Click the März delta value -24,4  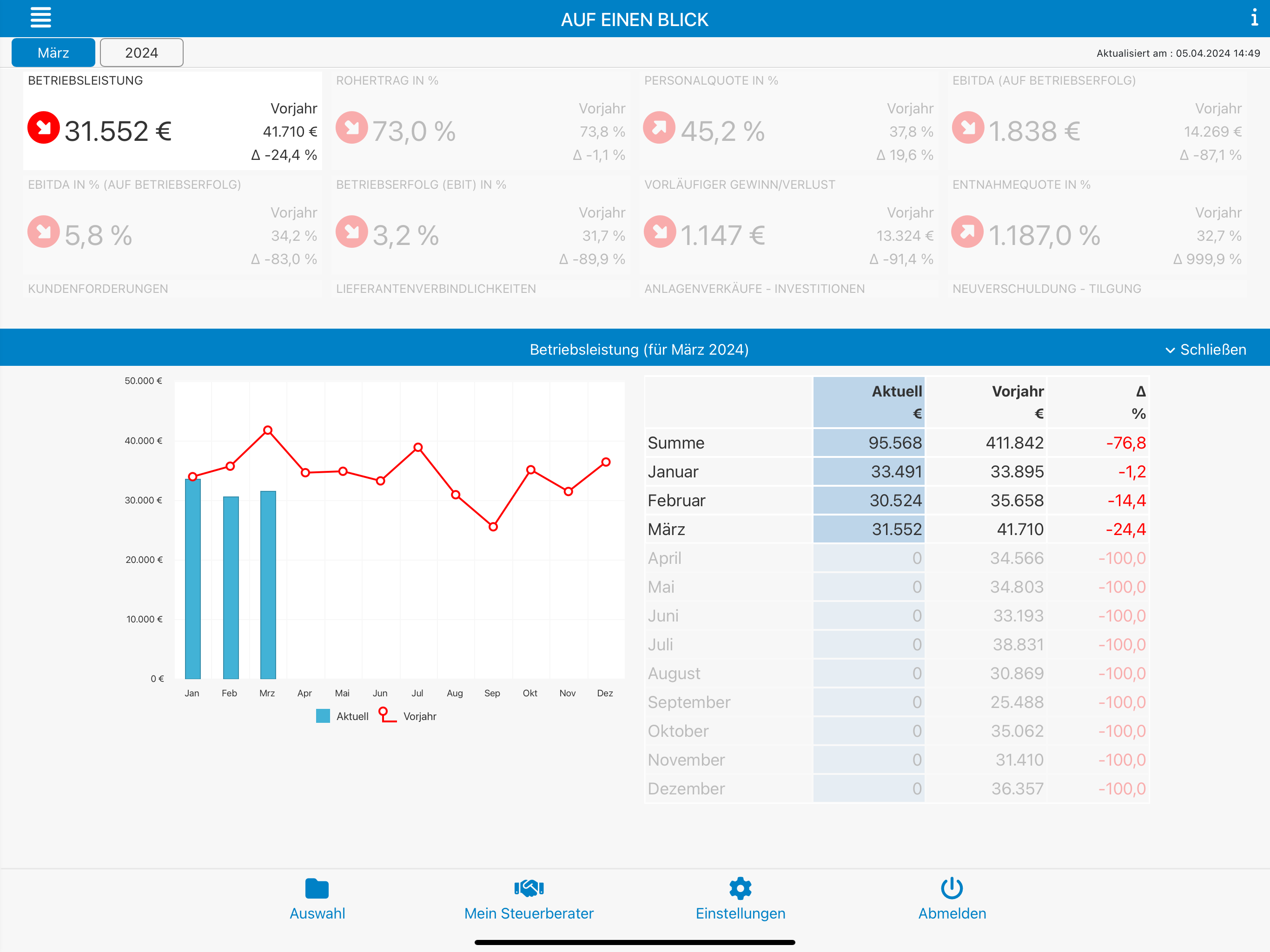1125,529
